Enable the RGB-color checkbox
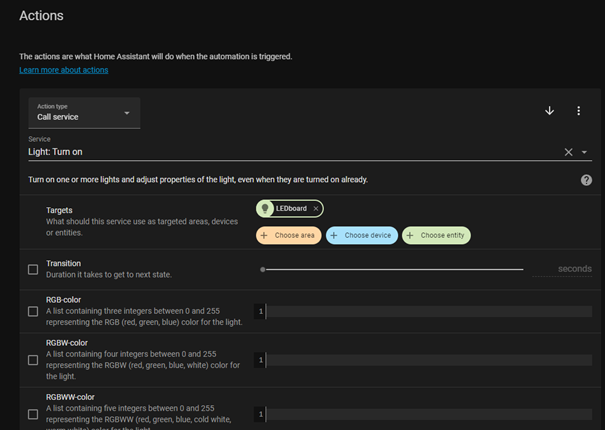The width and height of the screenshot is (605, 430). (33, 311)
